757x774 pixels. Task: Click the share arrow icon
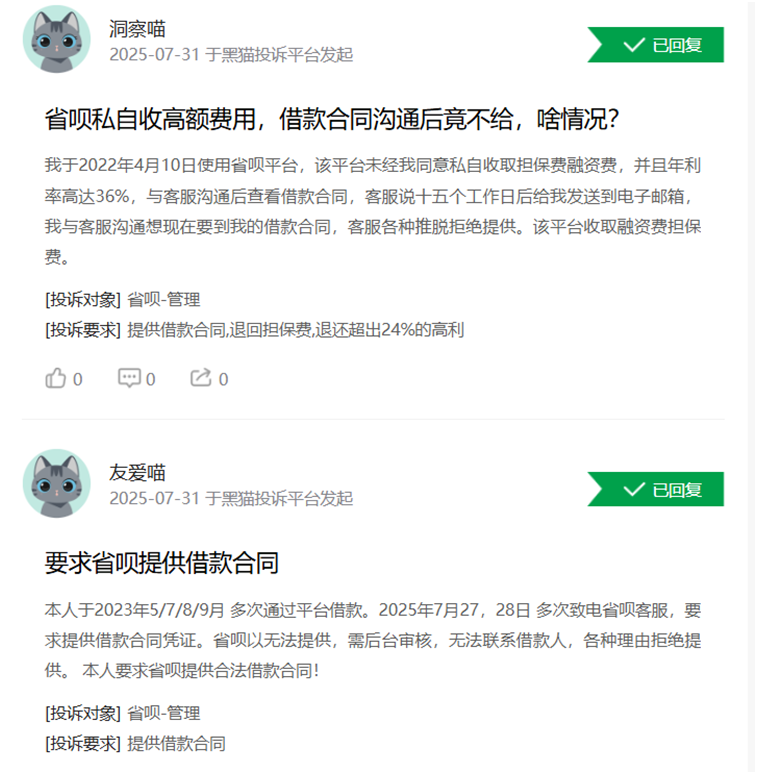pyautogui.click(x=201, y=378)
